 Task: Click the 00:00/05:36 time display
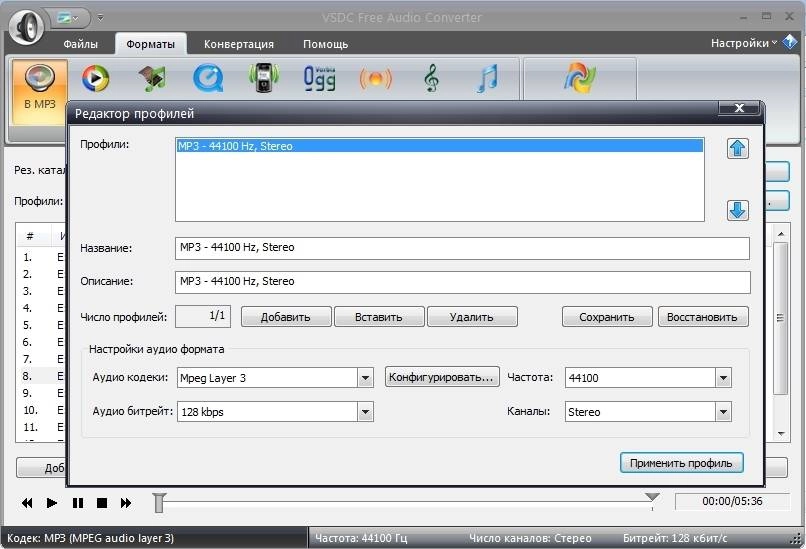tap(732, 501)
